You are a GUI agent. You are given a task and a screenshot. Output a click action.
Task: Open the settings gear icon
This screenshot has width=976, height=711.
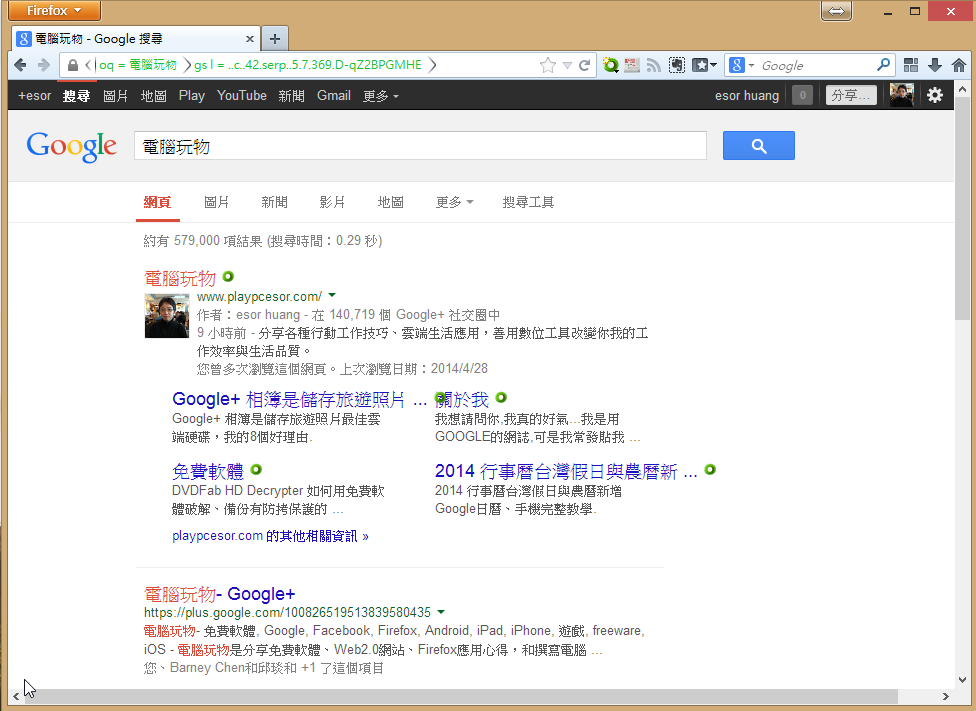(x=935, y=95)
